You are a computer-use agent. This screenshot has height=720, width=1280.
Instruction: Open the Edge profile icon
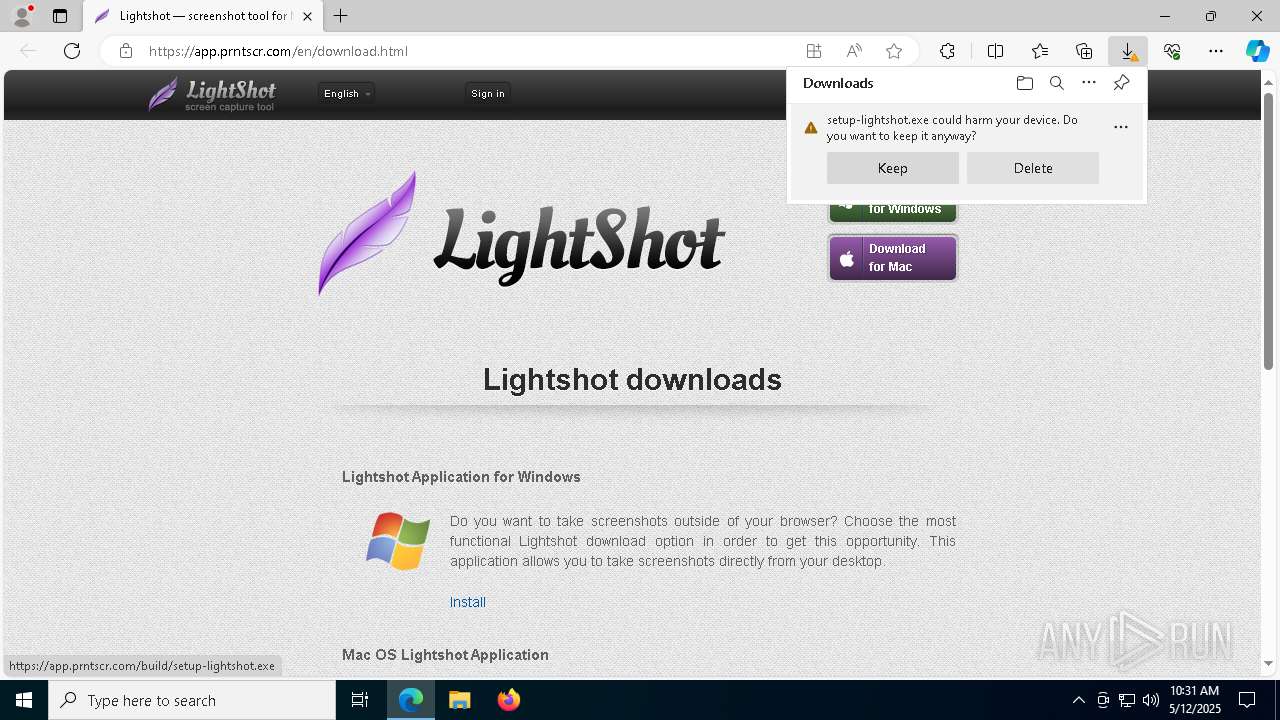[22, 16]
